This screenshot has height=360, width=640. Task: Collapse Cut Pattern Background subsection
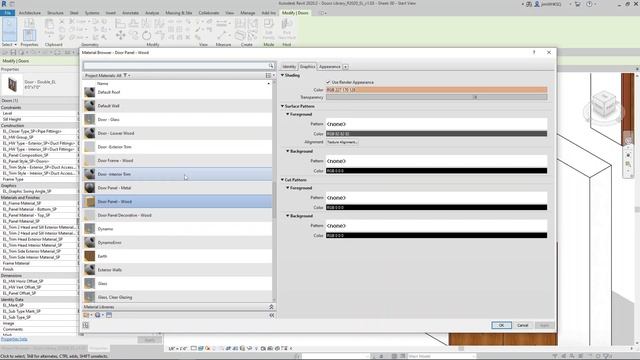tap(288, 216)
